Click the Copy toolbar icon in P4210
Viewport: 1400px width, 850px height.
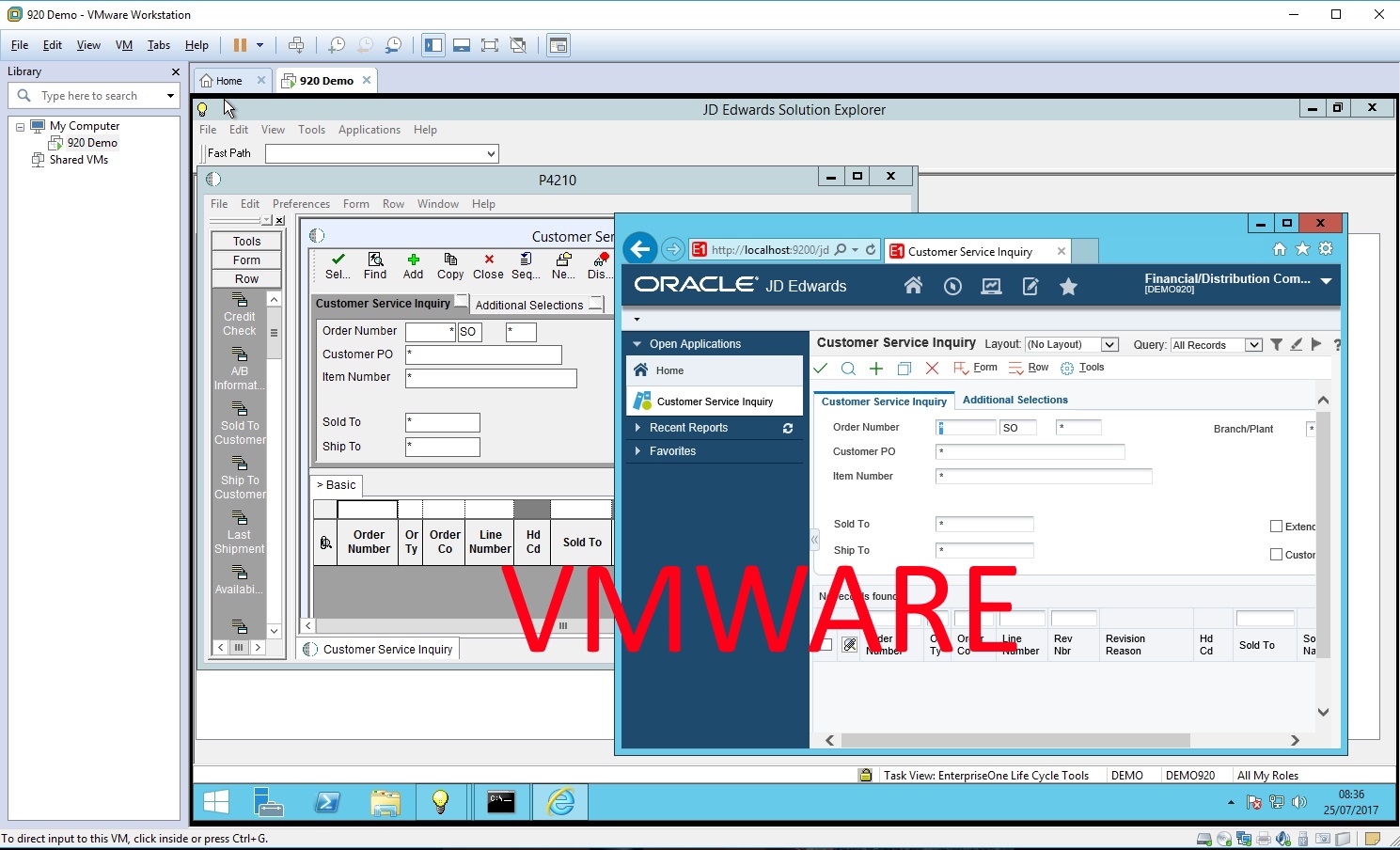point(450,265)
